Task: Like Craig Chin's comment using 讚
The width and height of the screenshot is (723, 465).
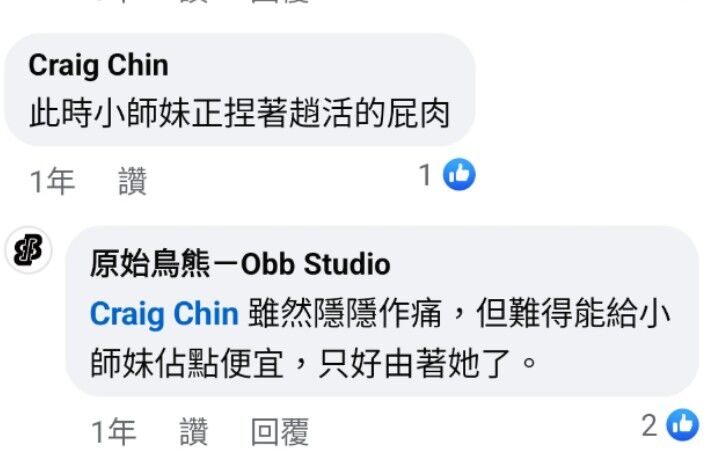Action: (133, 181)
